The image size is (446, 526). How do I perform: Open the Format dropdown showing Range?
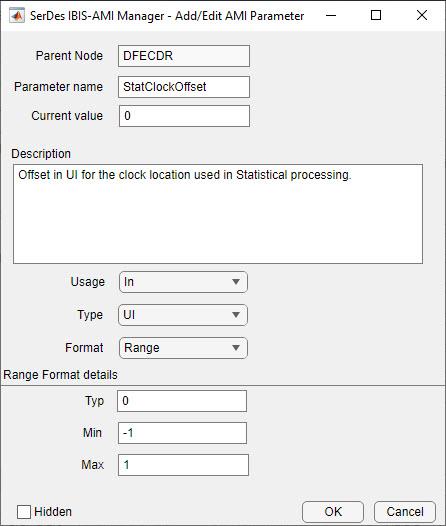[183, 348]
